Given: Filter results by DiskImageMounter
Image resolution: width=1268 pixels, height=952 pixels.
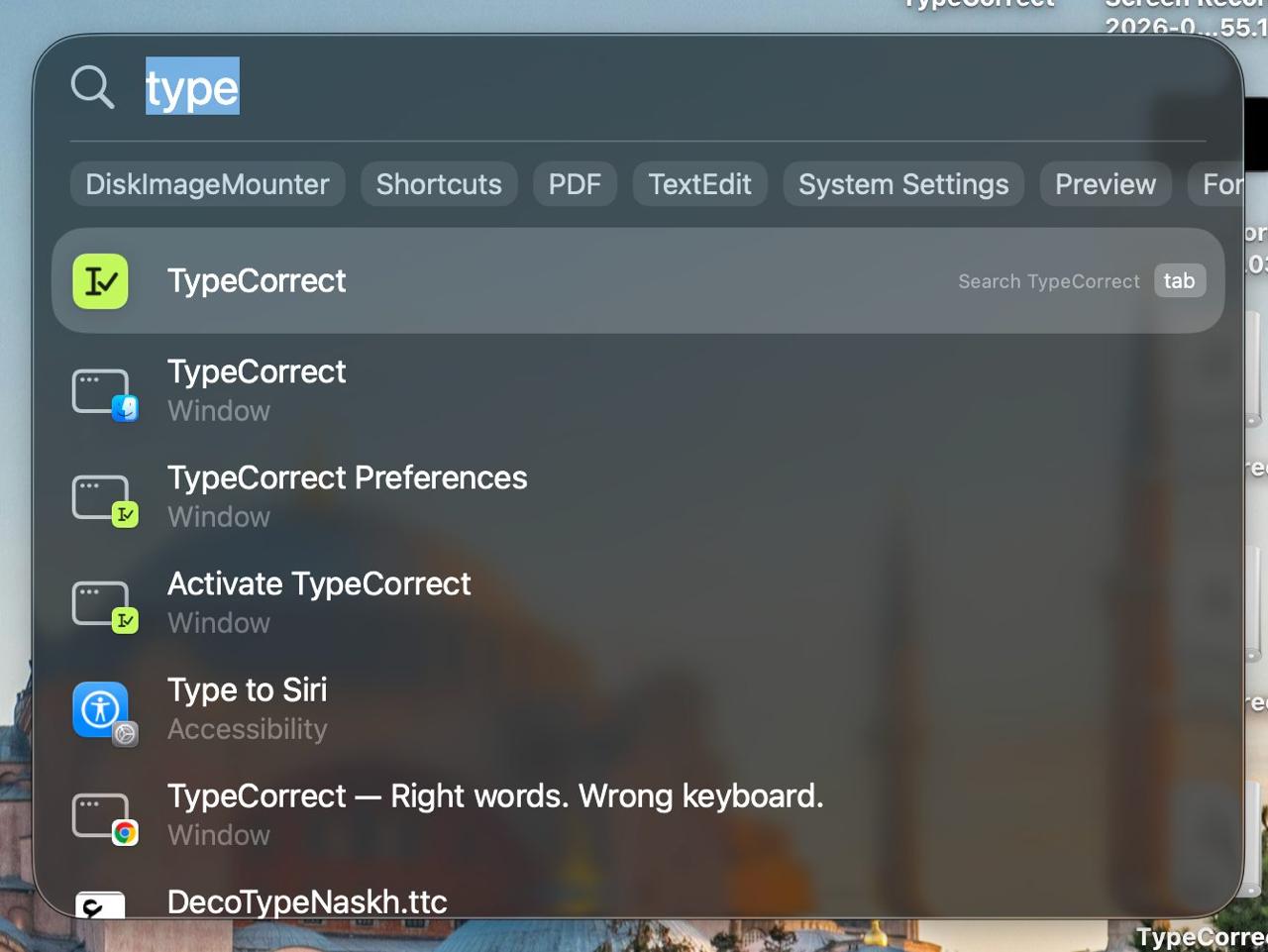Looking at the screenshot, I should click(x=207, y=184).
